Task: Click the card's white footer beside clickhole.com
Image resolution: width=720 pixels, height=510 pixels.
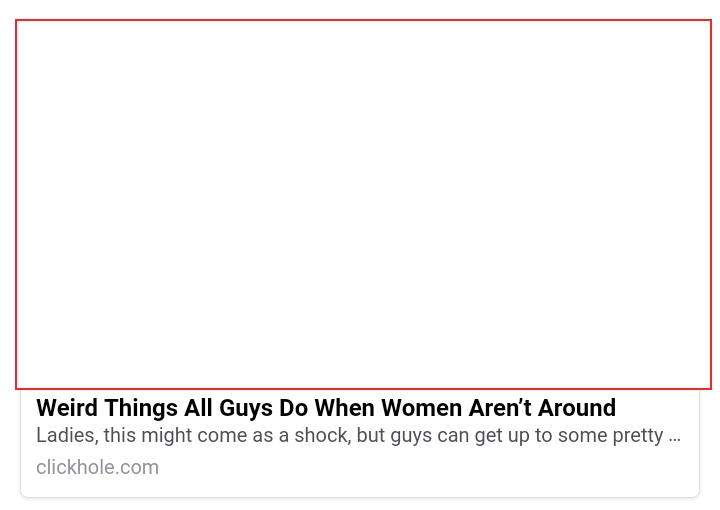Action: click(x=427, y=467)
